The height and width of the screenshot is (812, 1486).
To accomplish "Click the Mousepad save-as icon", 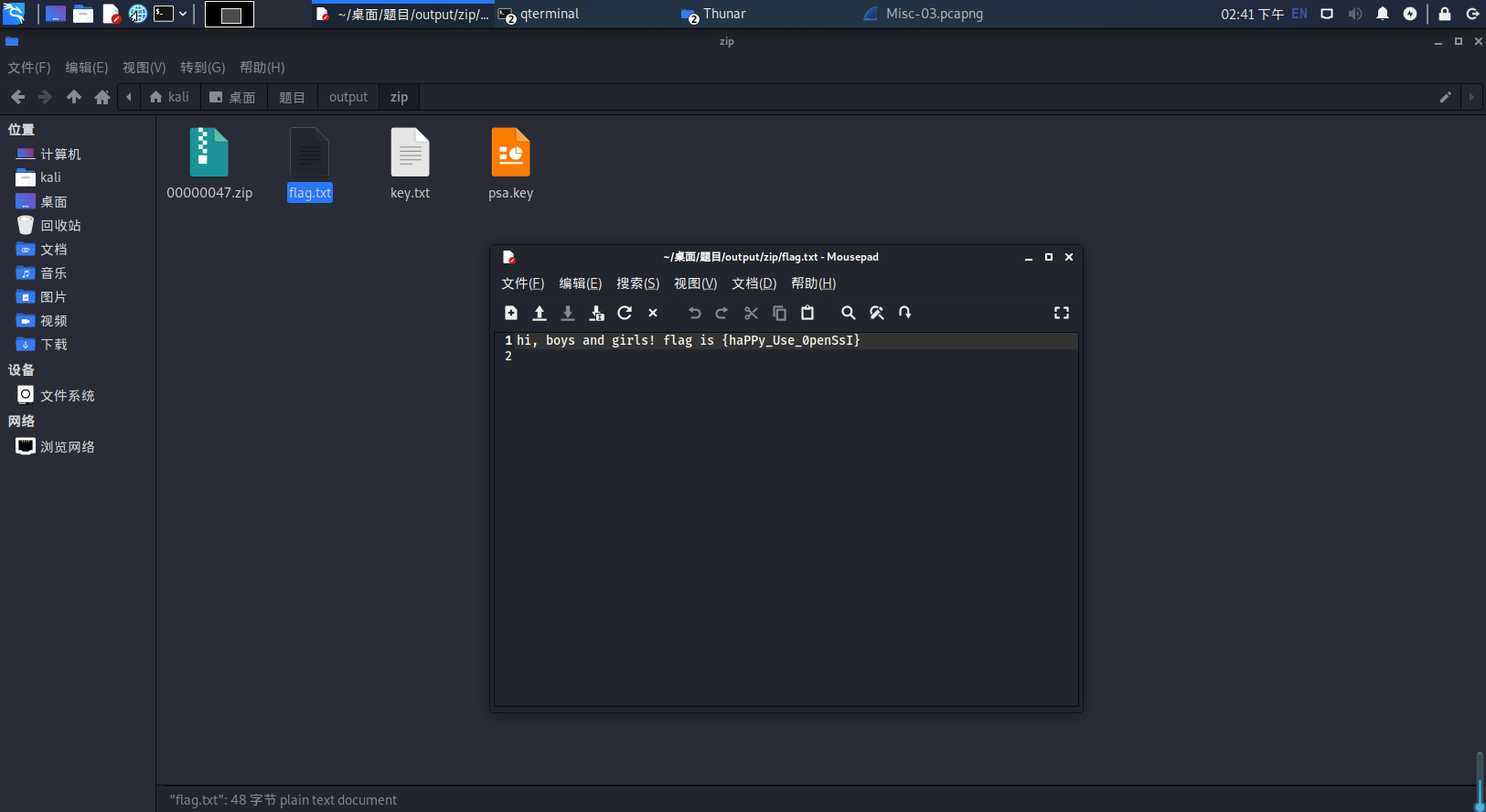I will coord(596,313).
